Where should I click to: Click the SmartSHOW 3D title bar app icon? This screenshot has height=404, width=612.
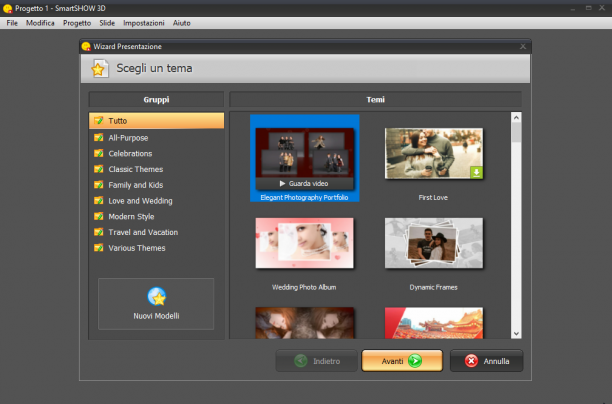pyautogui.click(x=7, y=8)
